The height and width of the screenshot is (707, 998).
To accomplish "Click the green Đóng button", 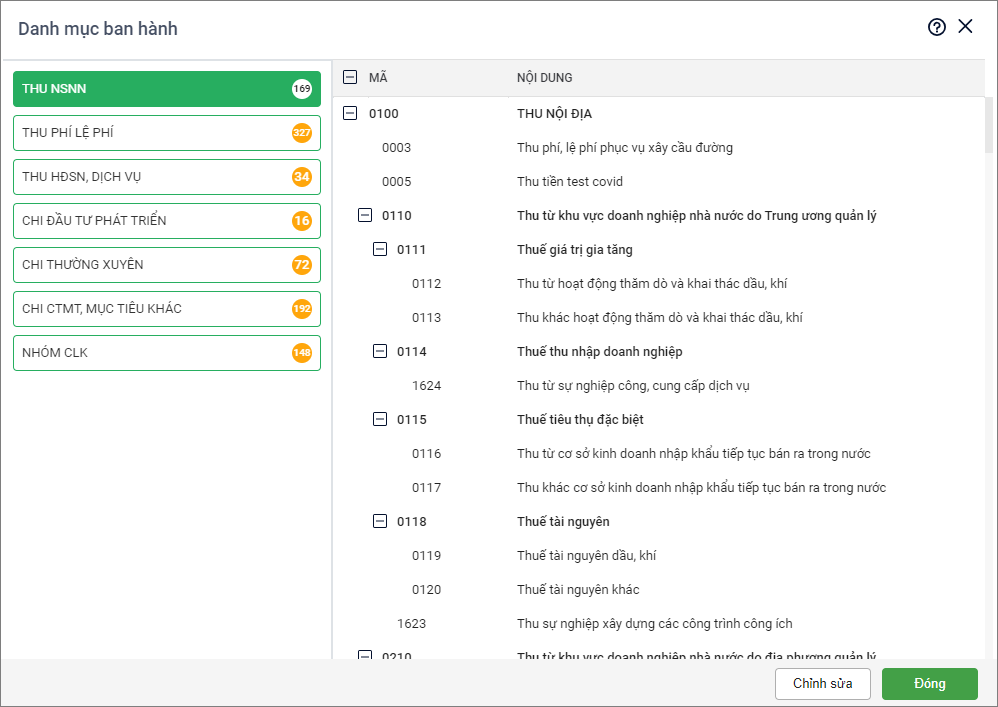I will pyautogui.click(x=929, y=684).
